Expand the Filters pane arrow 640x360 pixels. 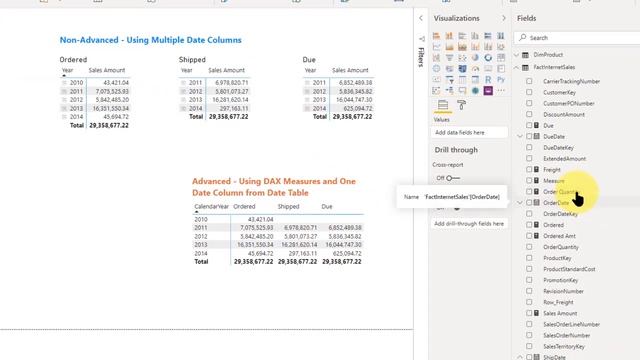click(421, 18)
